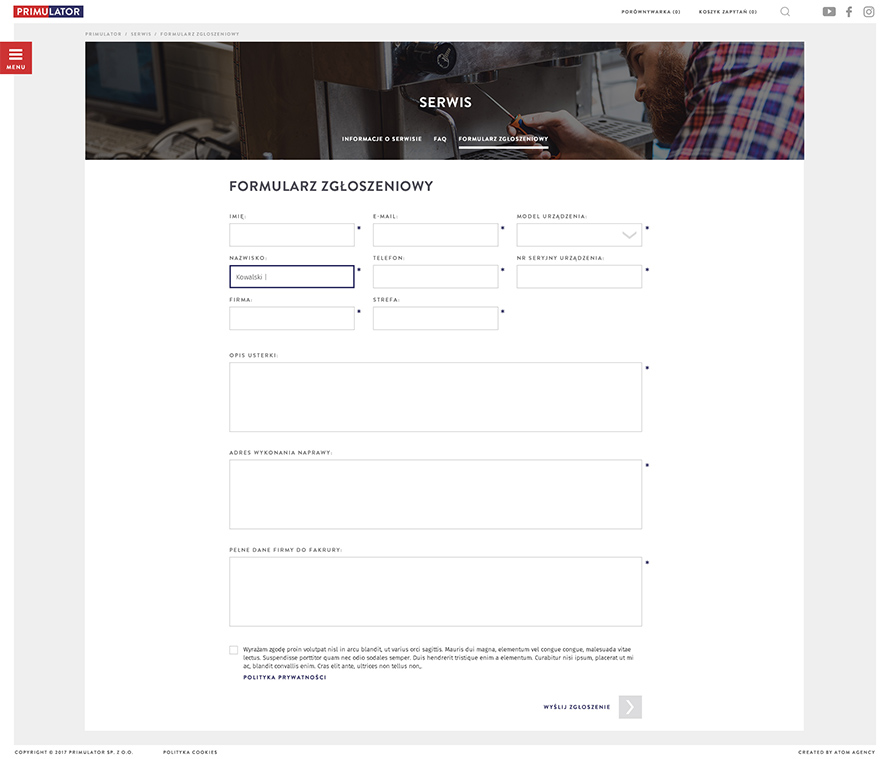Click into the Opis usterki textarea
The image size is (890, 759).
coord(435,397)
